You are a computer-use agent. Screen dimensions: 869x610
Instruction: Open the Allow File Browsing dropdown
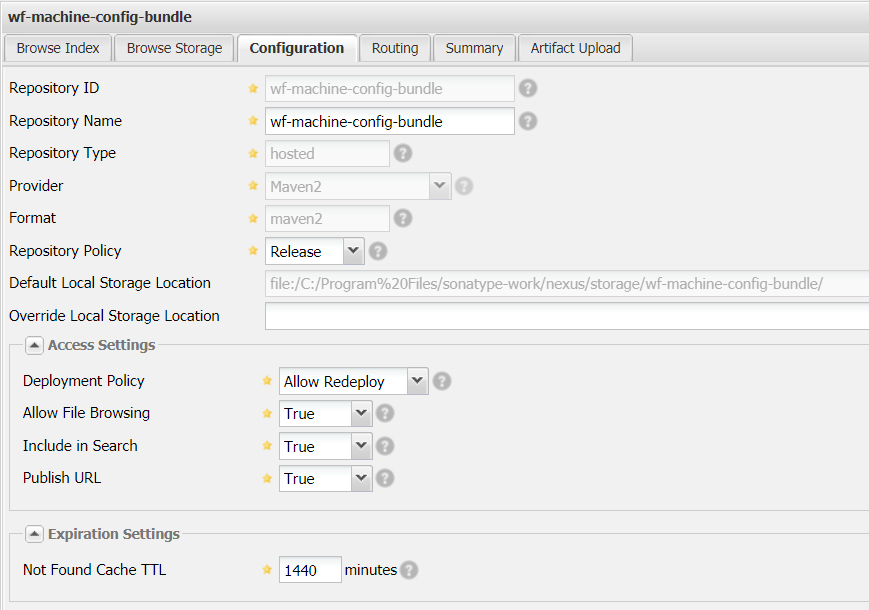[361, 413]
